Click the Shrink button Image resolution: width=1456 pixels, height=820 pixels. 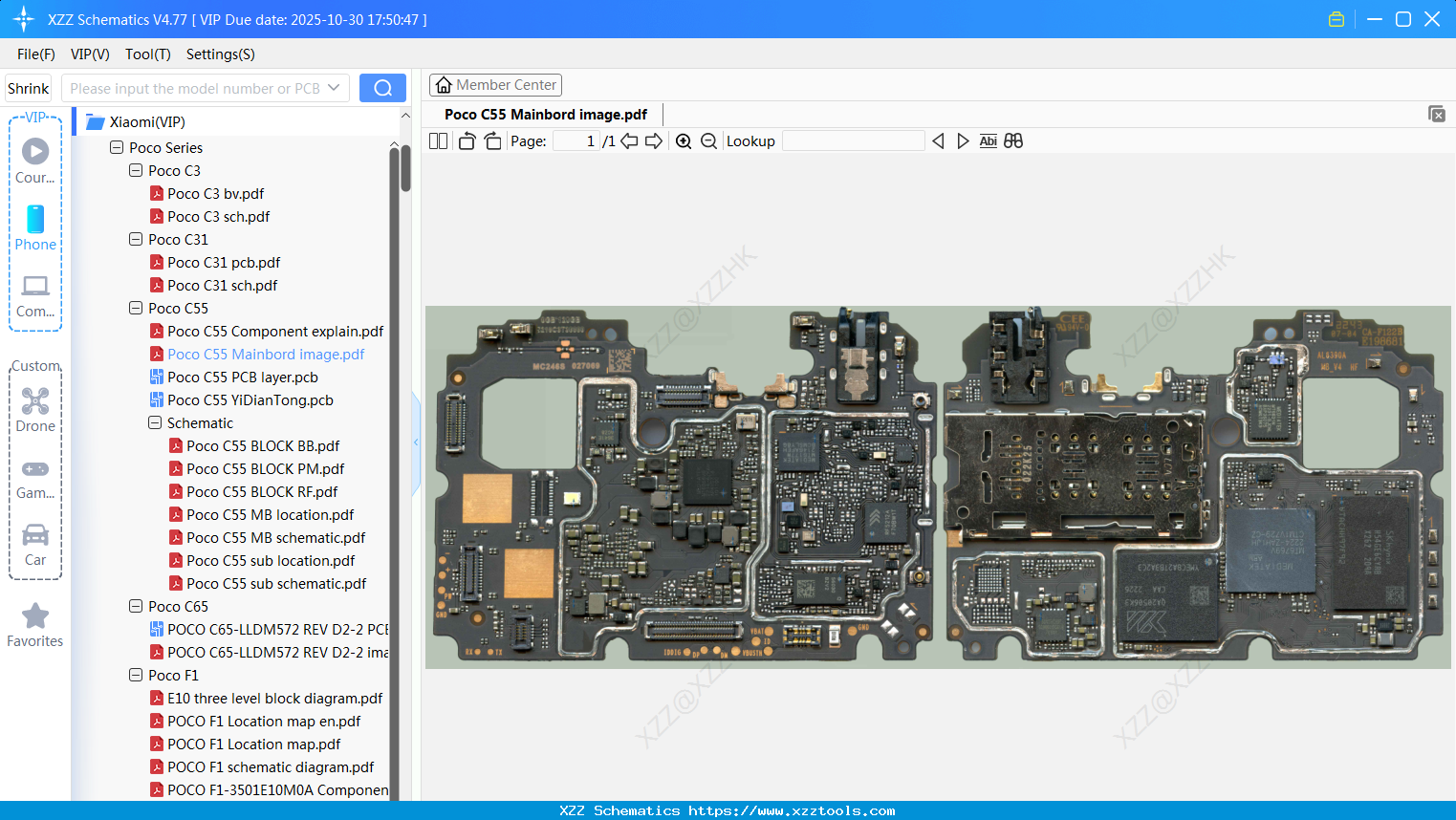point(28,87)
